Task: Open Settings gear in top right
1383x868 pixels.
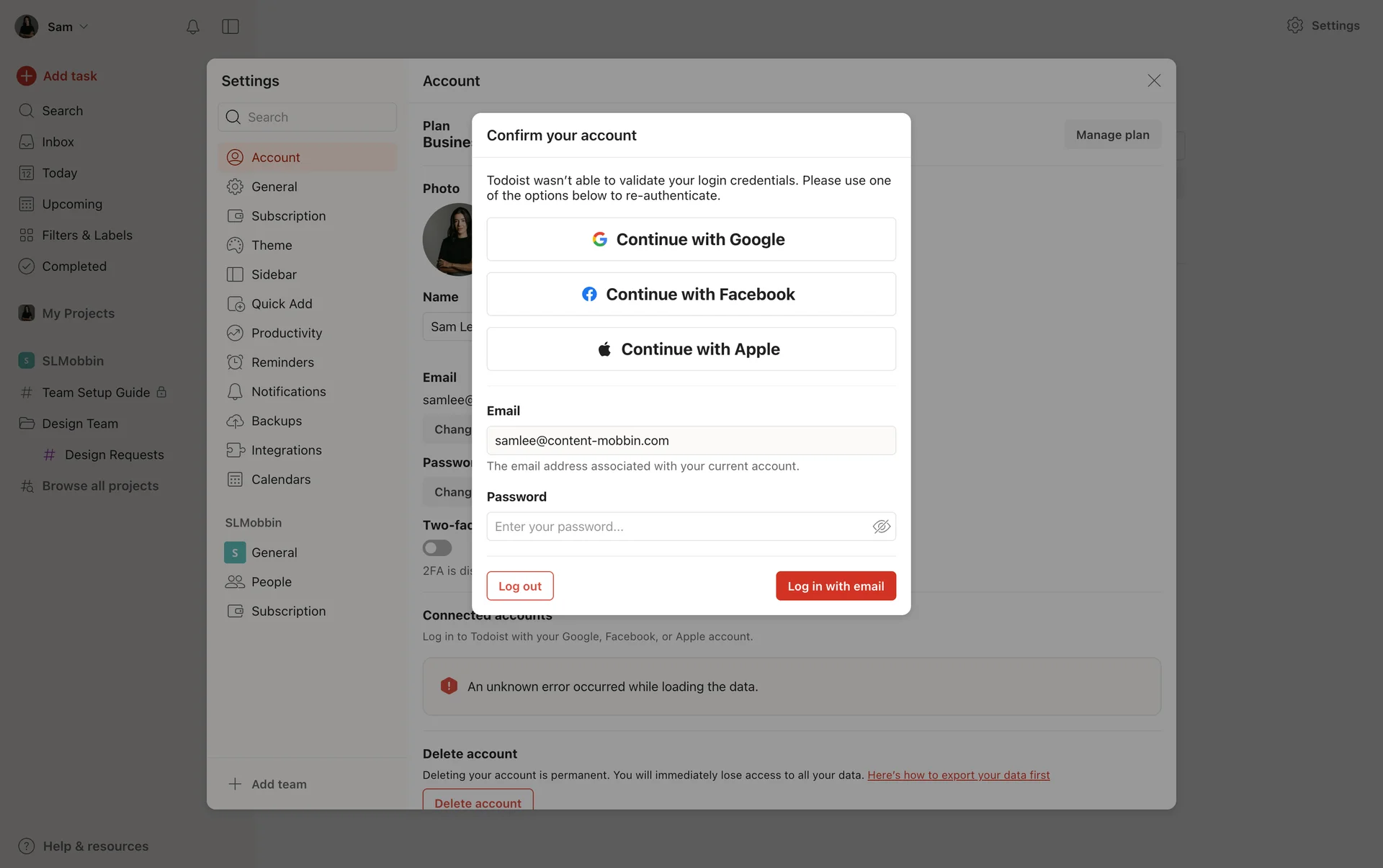Action: click(x=1295, y=25)
